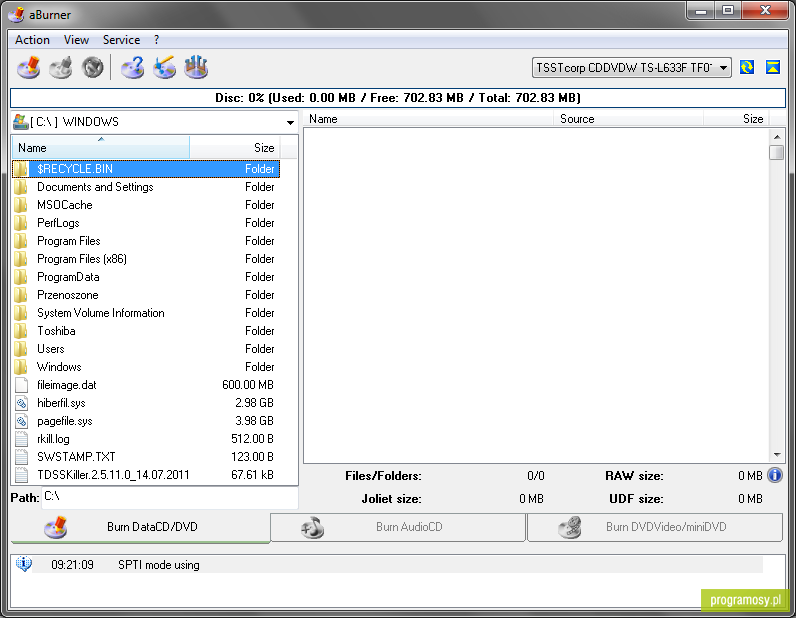Refresh the drive list
The image size is (796, 618).
747,67
